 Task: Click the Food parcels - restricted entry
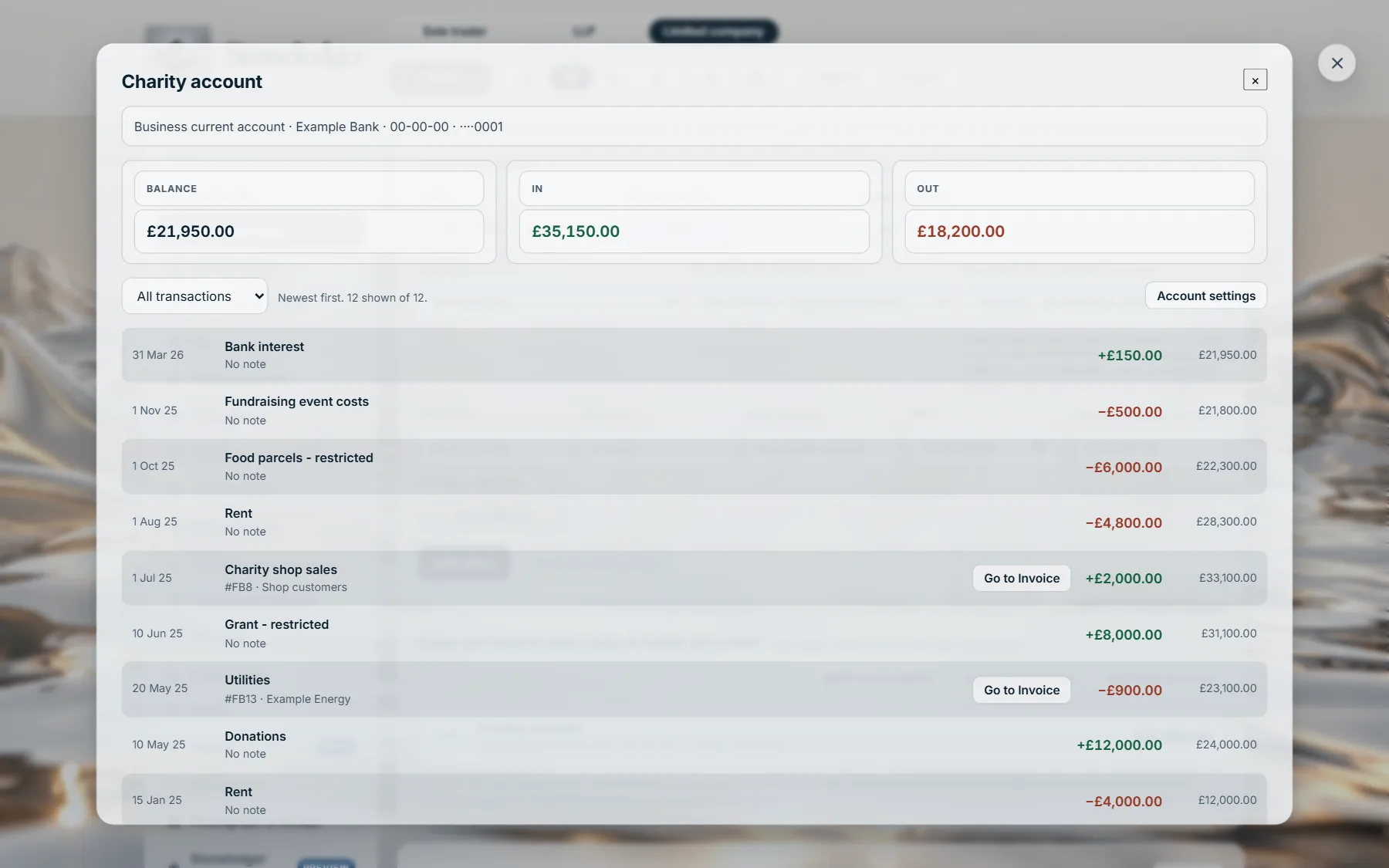pos(694,466)
